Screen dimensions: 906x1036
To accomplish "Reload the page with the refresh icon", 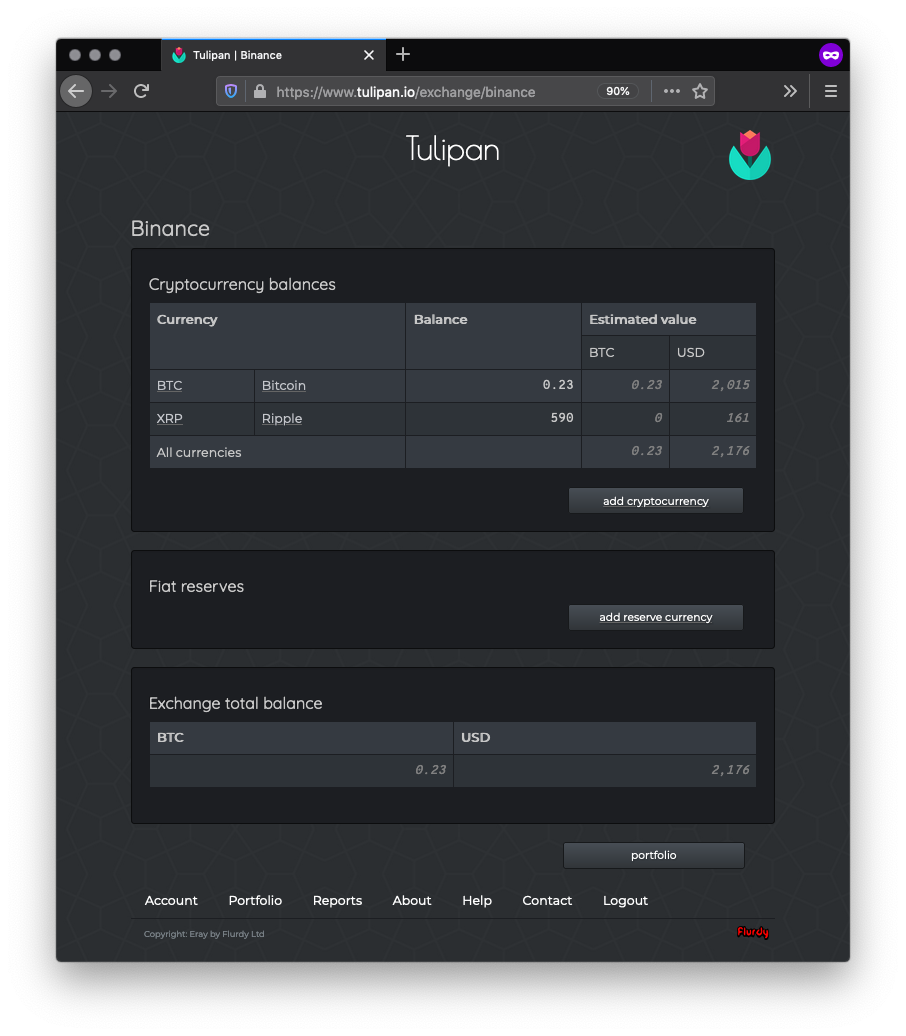I will click(141, 91).
